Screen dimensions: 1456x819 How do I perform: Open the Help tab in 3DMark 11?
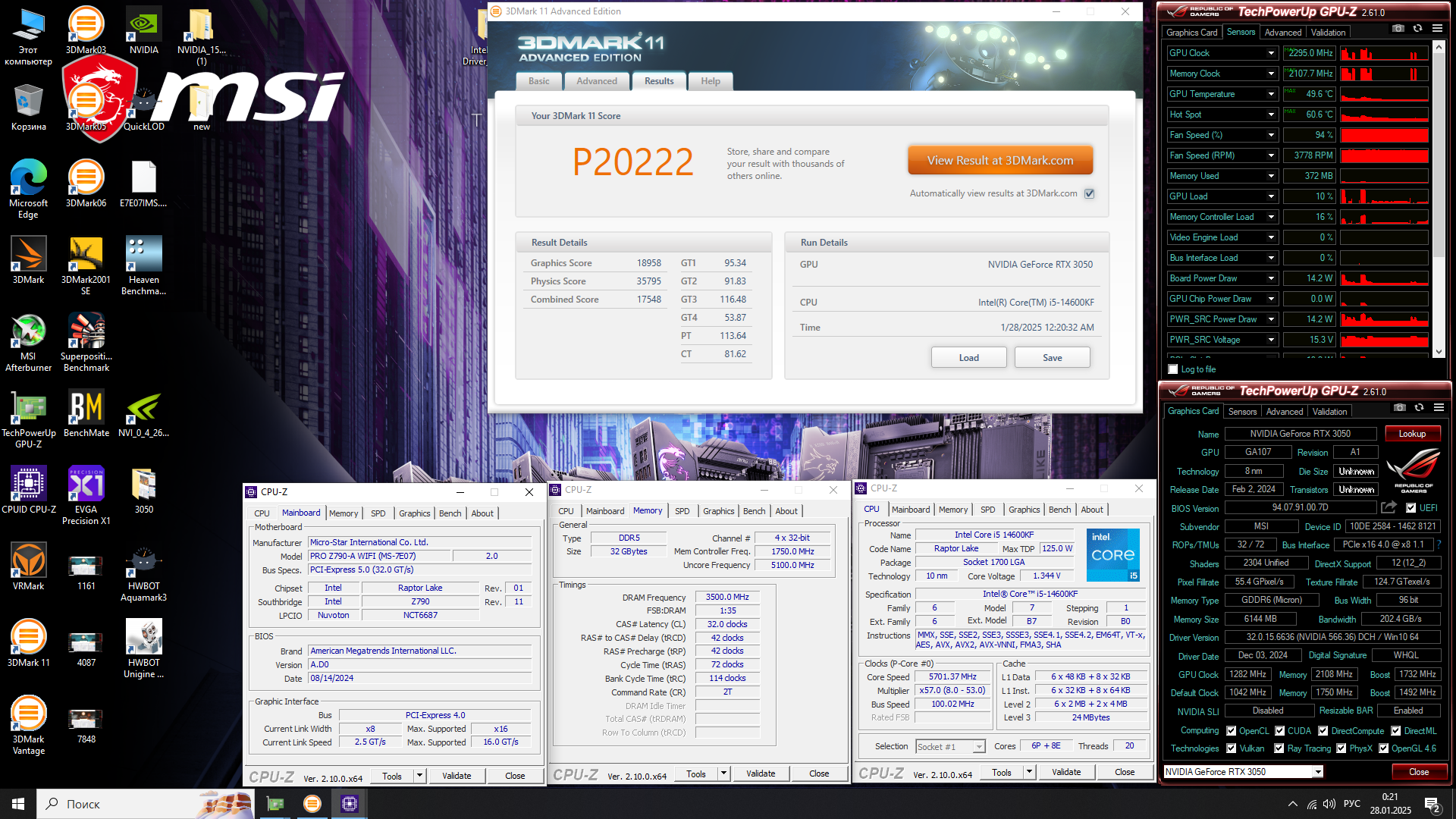click(711, 81)
